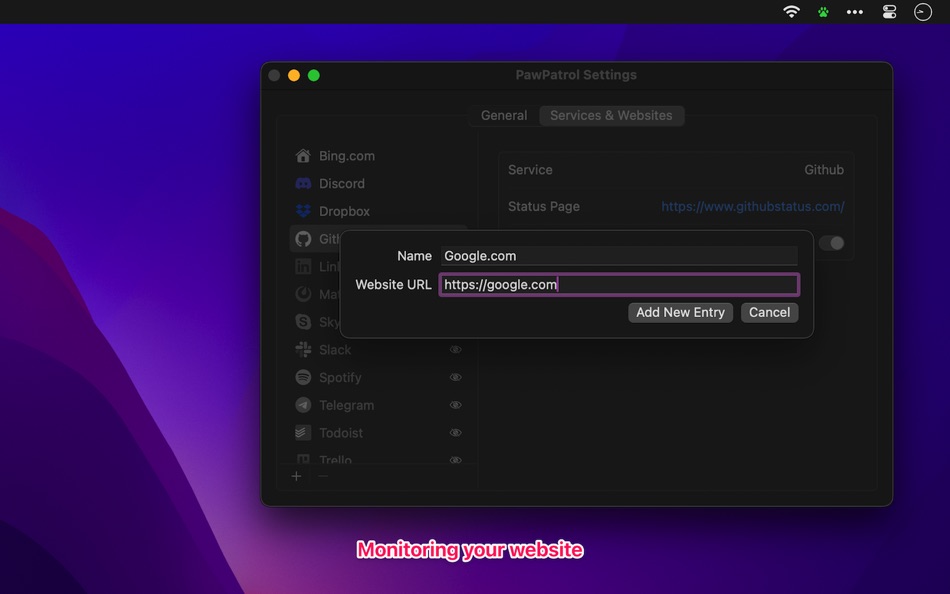Select the Skype service icon
Image resolution: width=950 pixels, height=594 pixels.
303,322
